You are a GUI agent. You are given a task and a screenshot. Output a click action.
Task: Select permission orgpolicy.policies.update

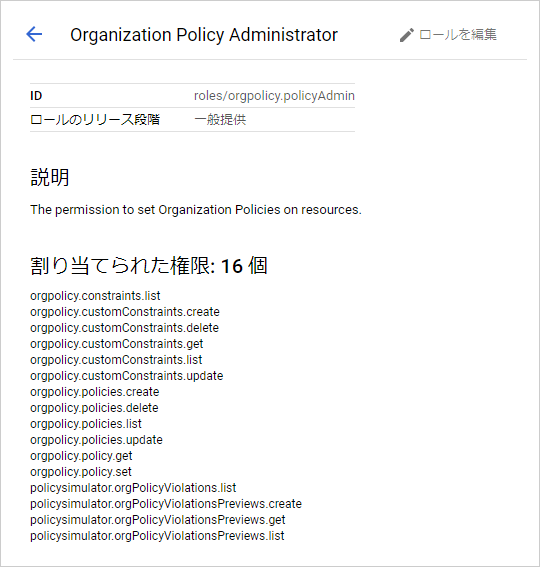(97, 440)
